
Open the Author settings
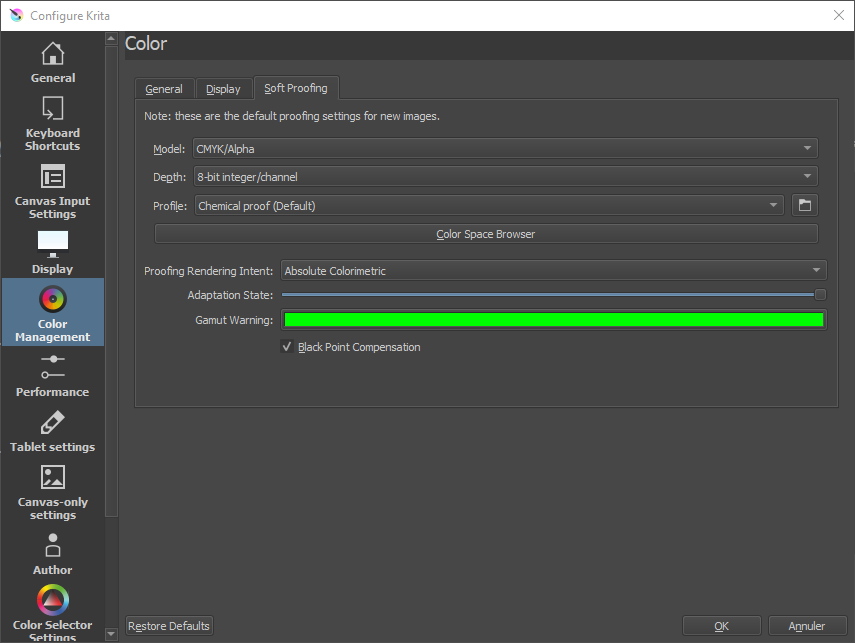[52, 554]
